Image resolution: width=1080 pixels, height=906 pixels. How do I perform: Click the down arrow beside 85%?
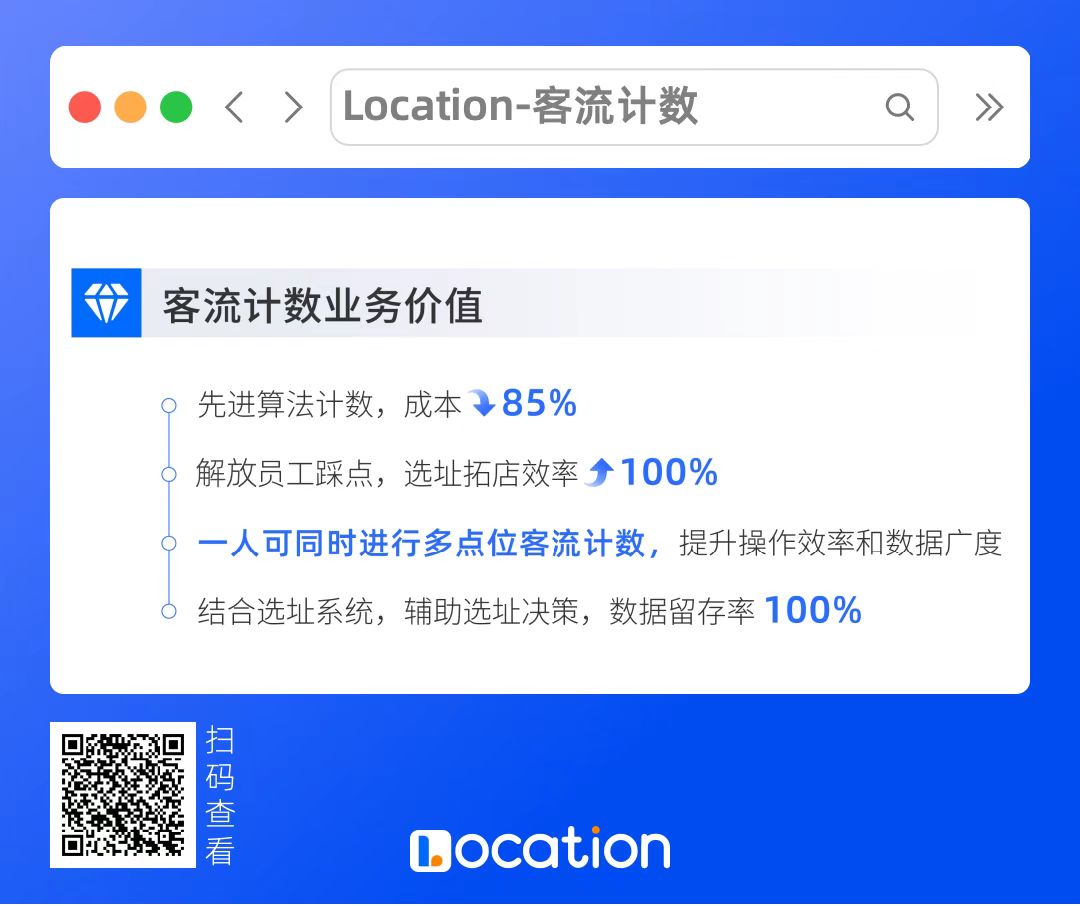tap(481, 403)
